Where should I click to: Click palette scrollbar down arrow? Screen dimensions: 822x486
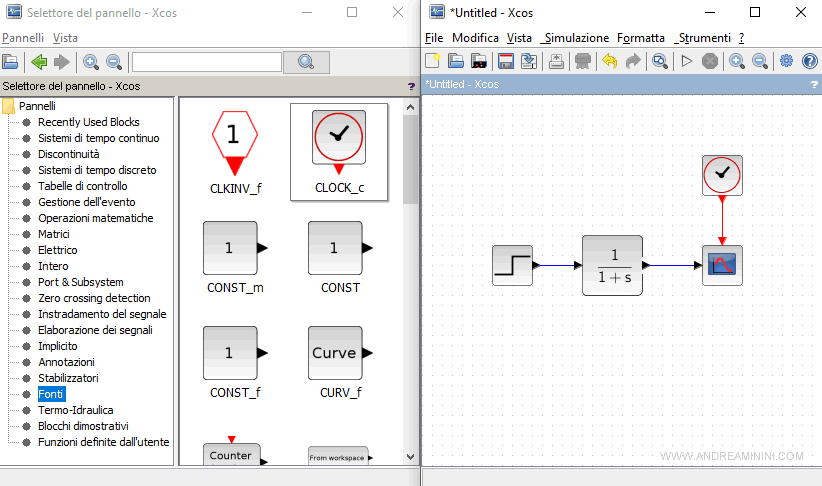(x=410, y=457)
